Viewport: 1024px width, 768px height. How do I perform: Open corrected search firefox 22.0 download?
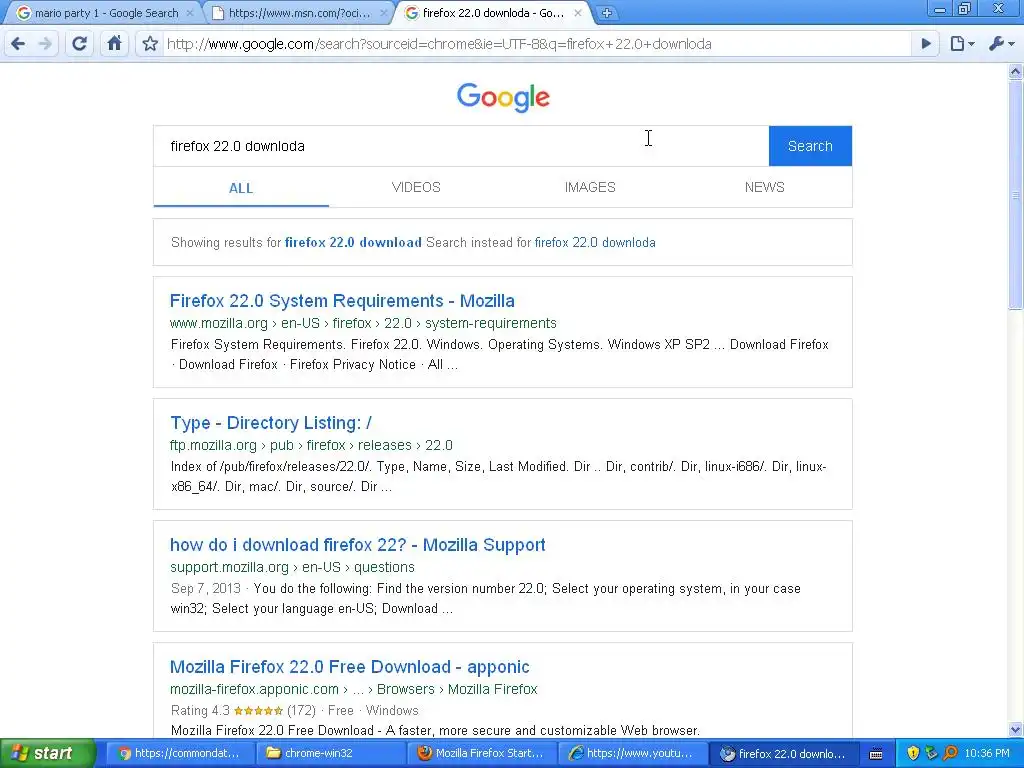click(x=353, y=242)
